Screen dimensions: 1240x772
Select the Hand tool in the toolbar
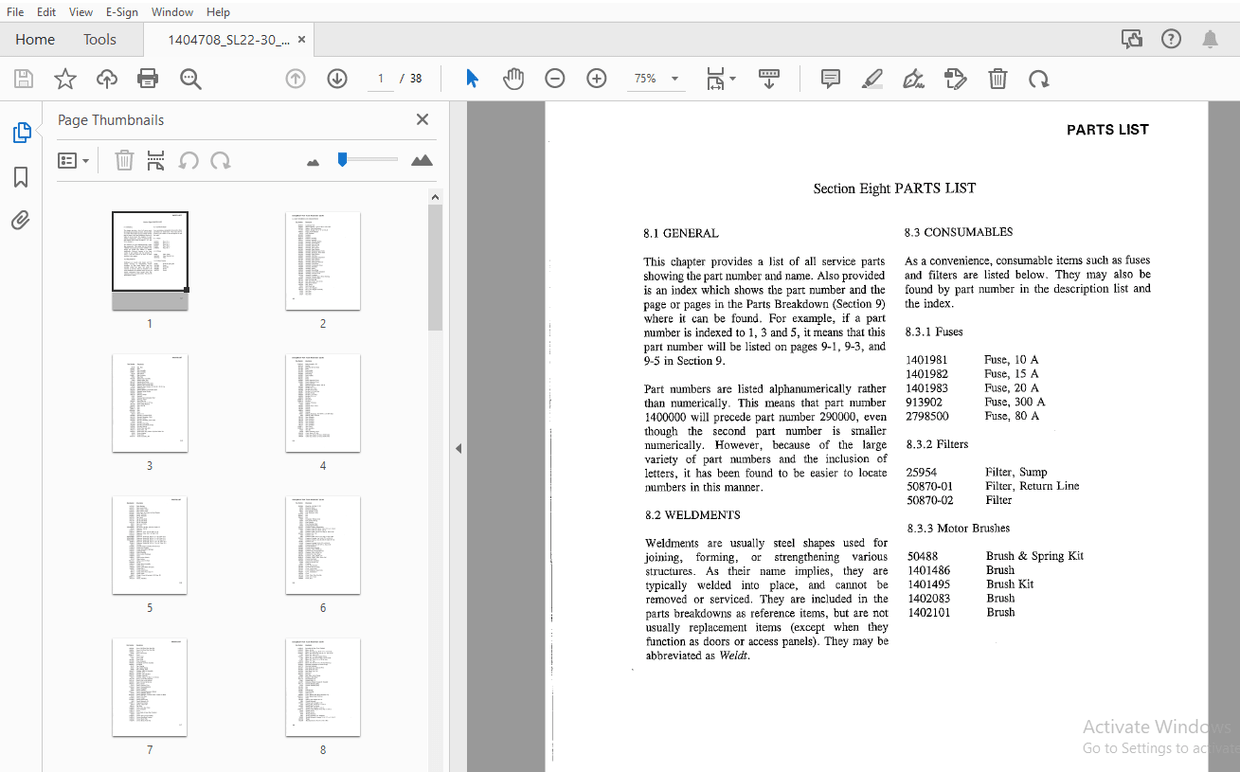(513, 78)
